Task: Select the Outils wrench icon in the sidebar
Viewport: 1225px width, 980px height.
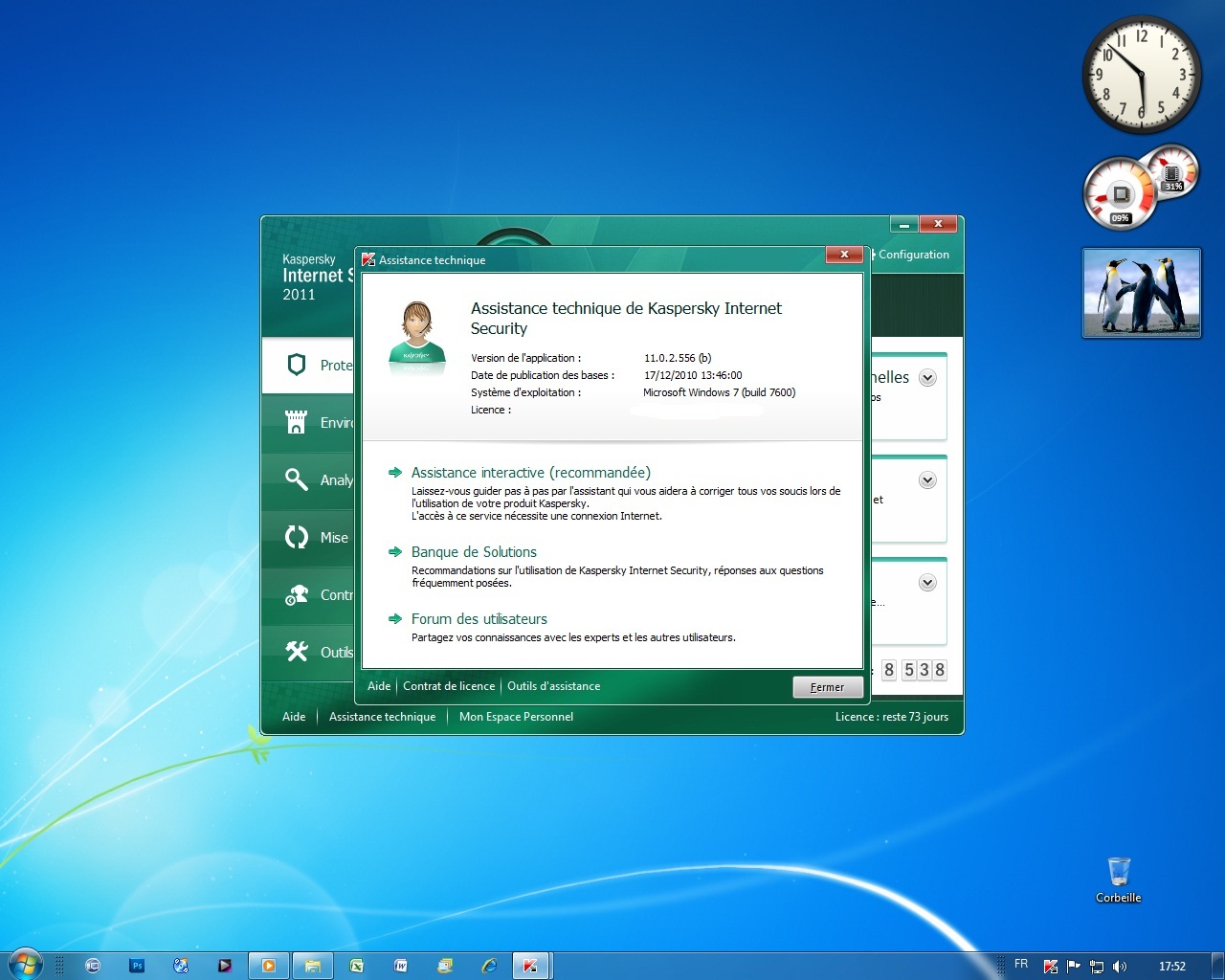Action: (297, 652)
